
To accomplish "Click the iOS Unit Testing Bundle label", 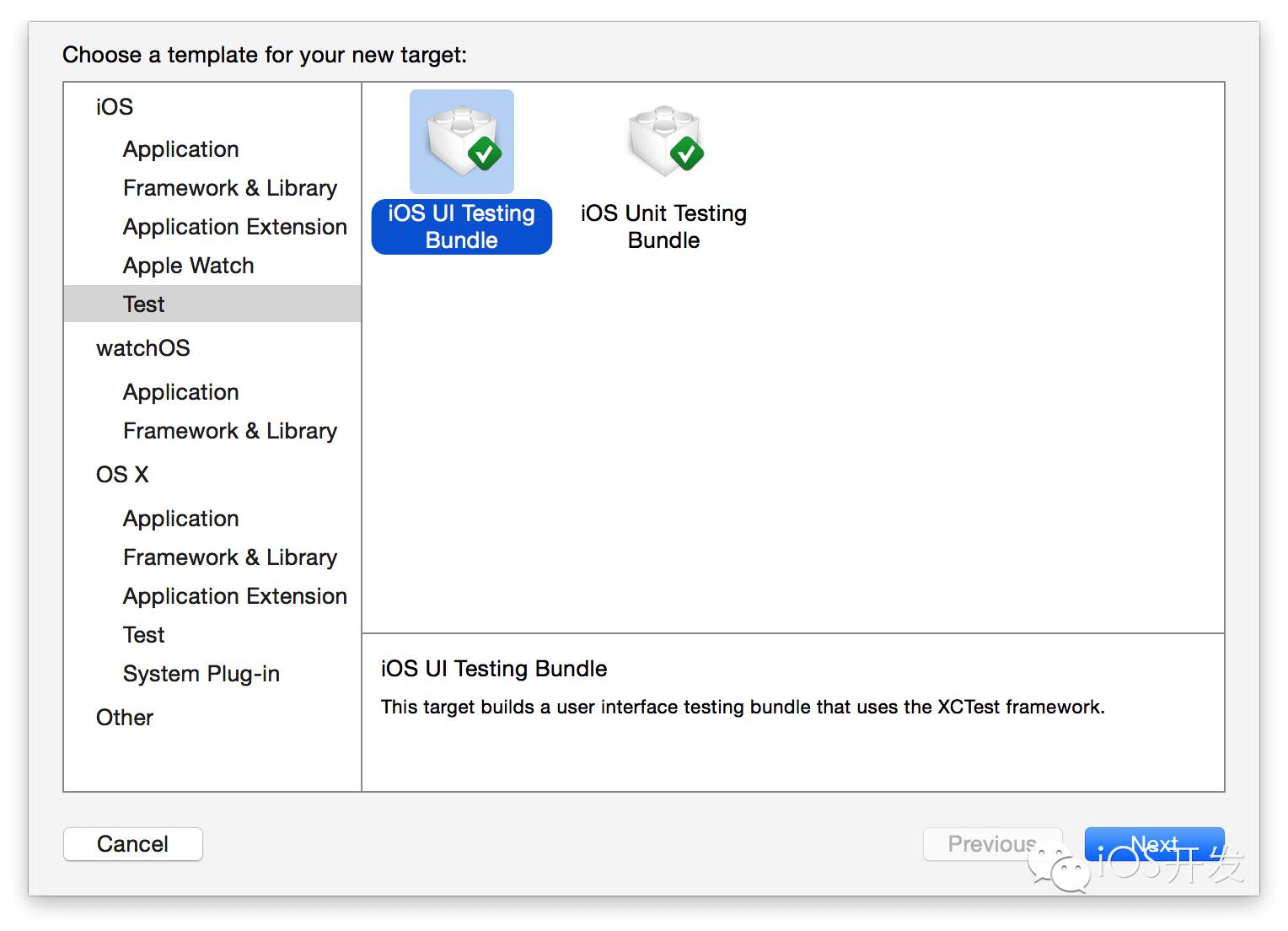I will pyautogui.click(x=664, y=227).
